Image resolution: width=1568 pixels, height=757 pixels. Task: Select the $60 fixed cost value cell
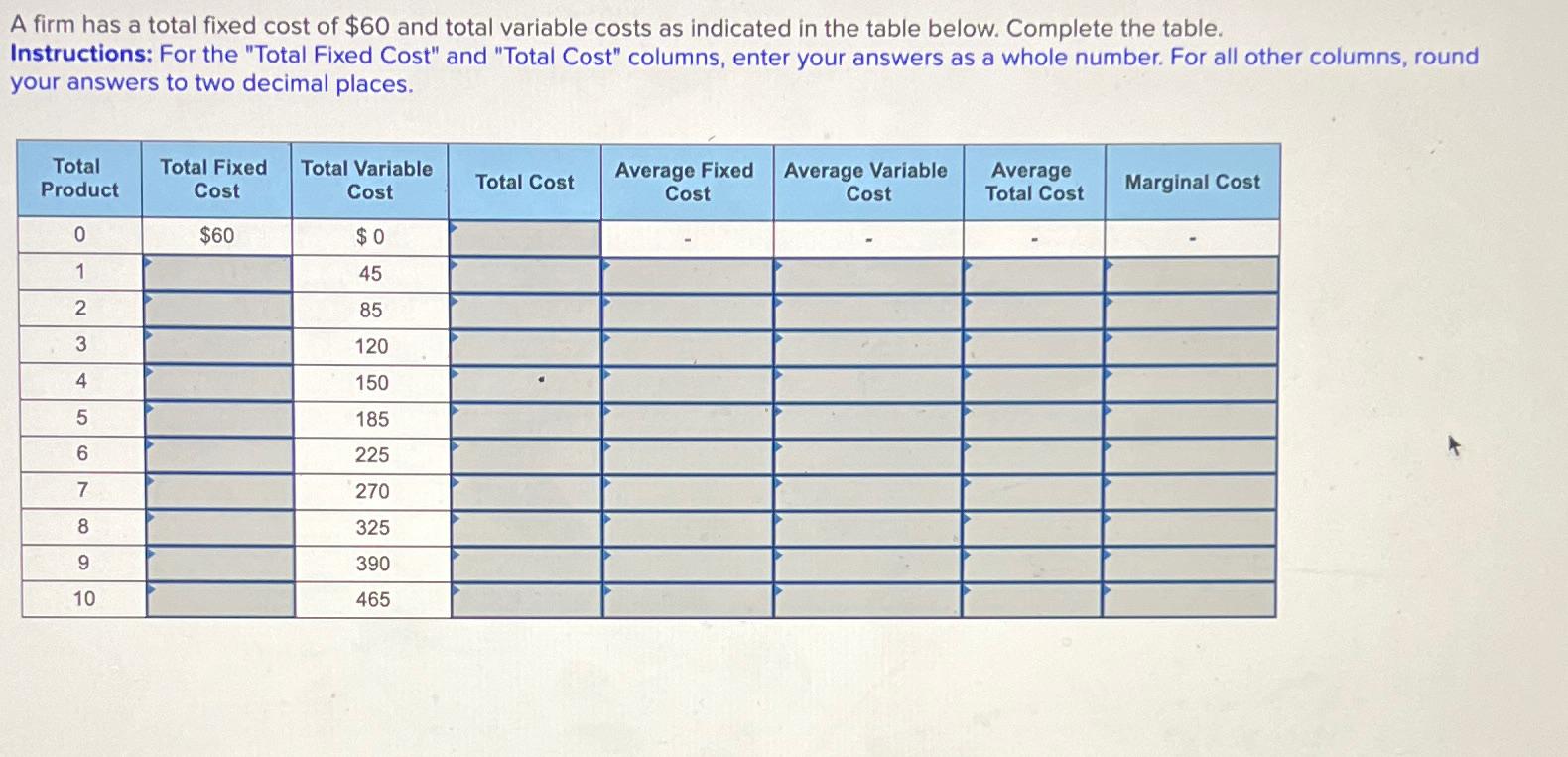(218, 236)
